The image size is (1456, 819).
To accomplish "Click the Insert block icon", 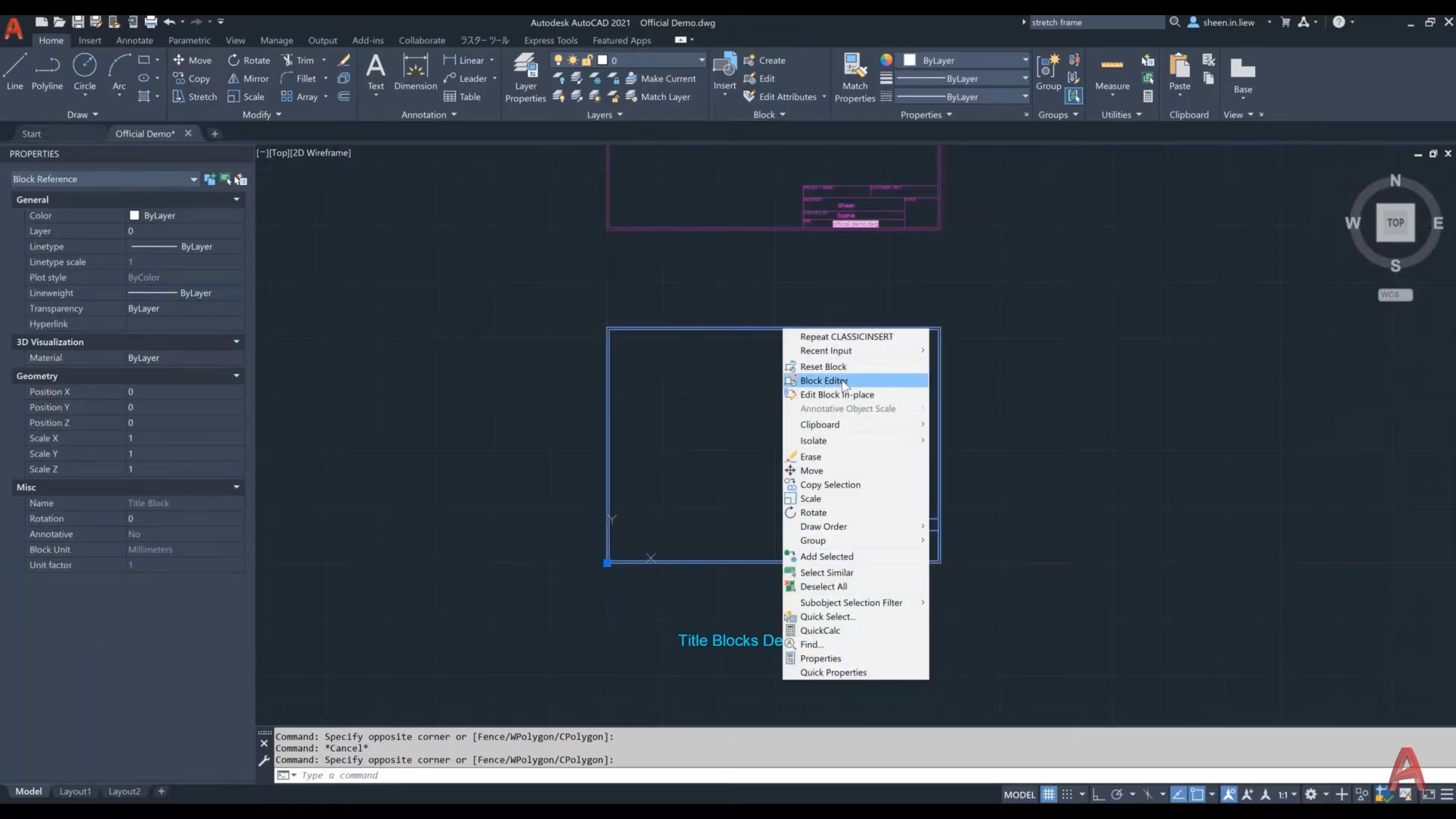I will [x=724, y=68].
